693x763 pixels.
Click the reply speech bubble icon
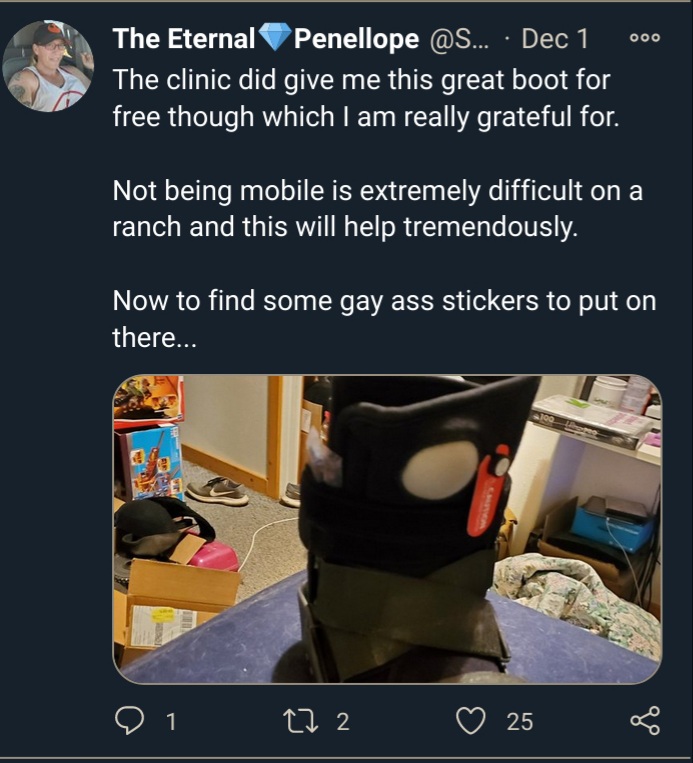point(129,721)
